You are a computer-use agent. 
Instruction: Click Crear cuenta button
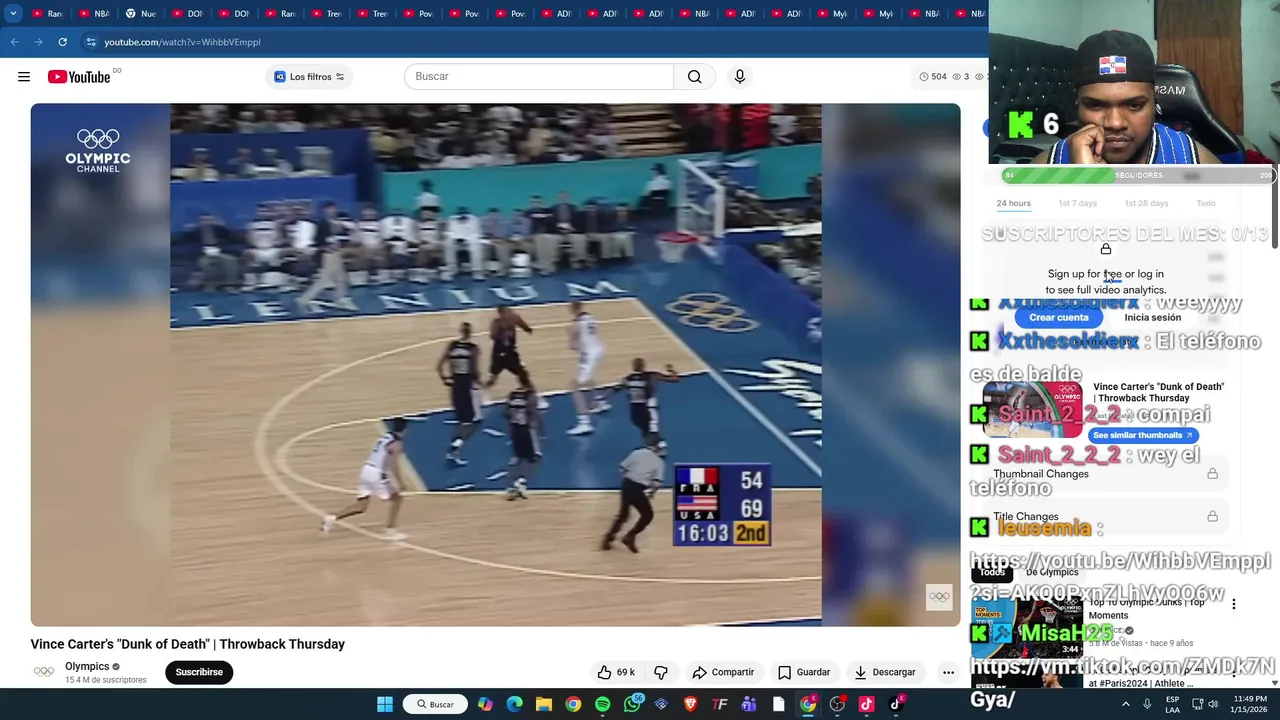pos(1059,318)
